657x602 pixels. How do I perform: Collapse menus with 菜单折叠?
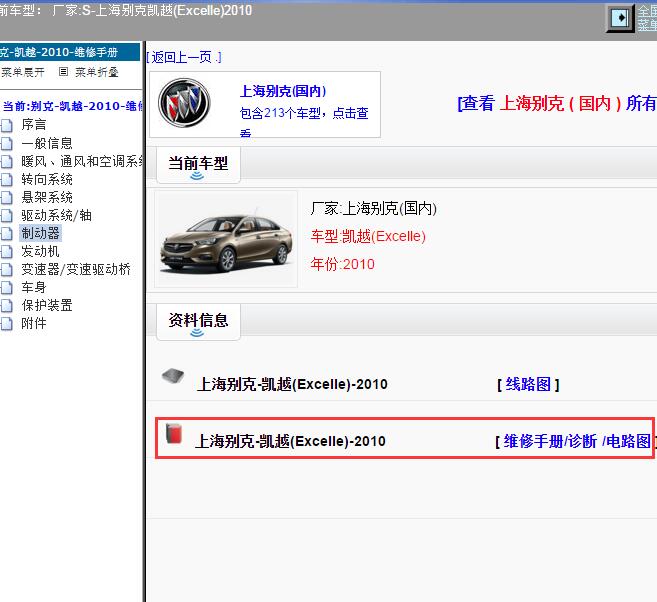pos(96,72)
